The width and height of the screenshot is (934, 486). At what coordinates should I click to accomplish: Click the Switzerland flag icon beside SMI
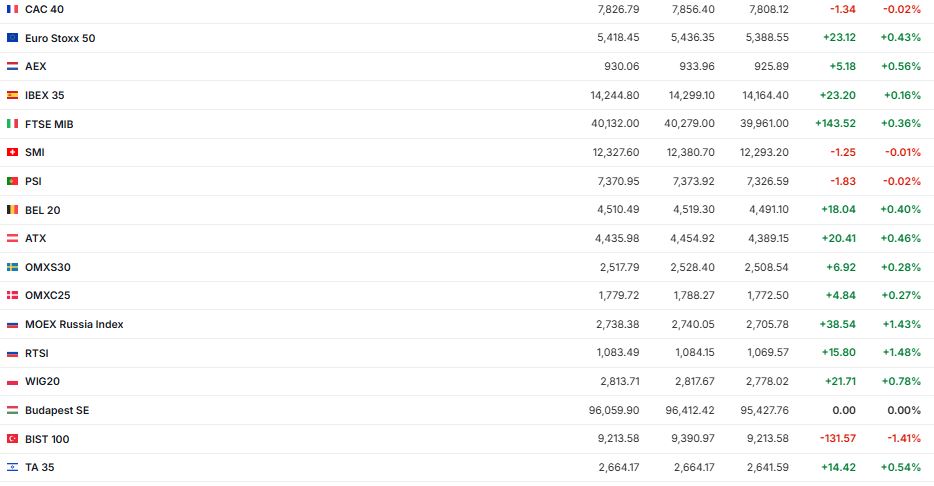(x=12, y=152)
